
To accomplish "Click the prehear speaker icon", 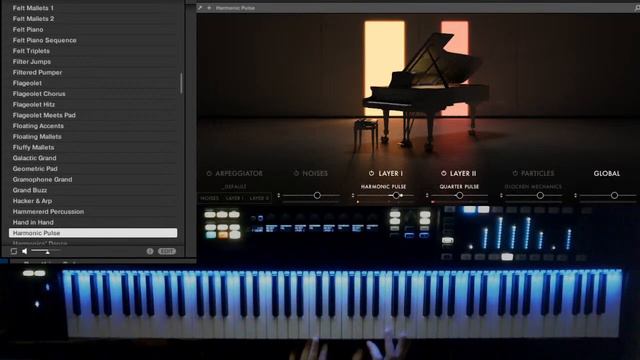I will click(x=24, y=251).
